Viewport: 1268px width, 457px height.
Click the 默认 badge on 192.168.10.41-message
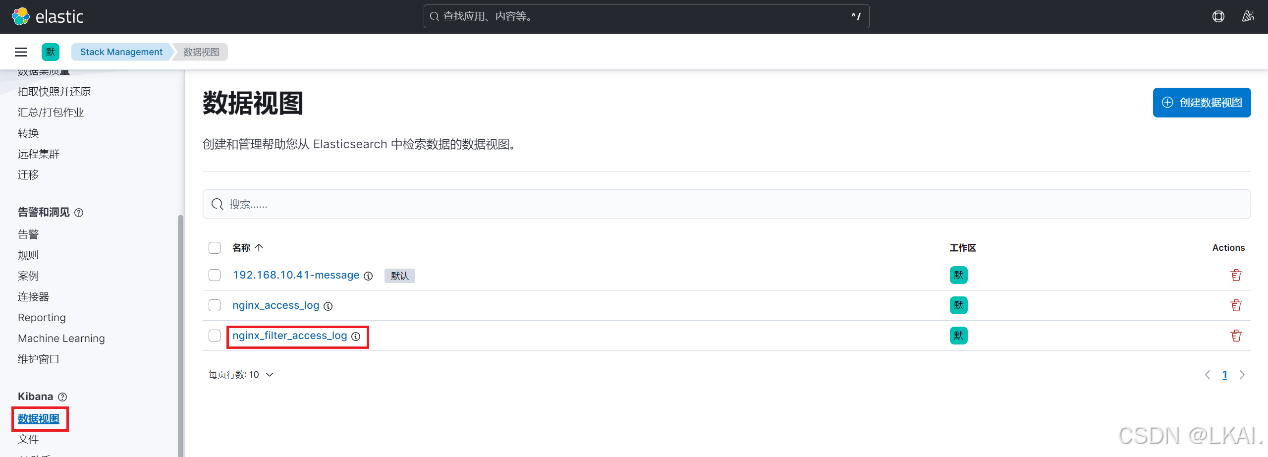[399, 276]
